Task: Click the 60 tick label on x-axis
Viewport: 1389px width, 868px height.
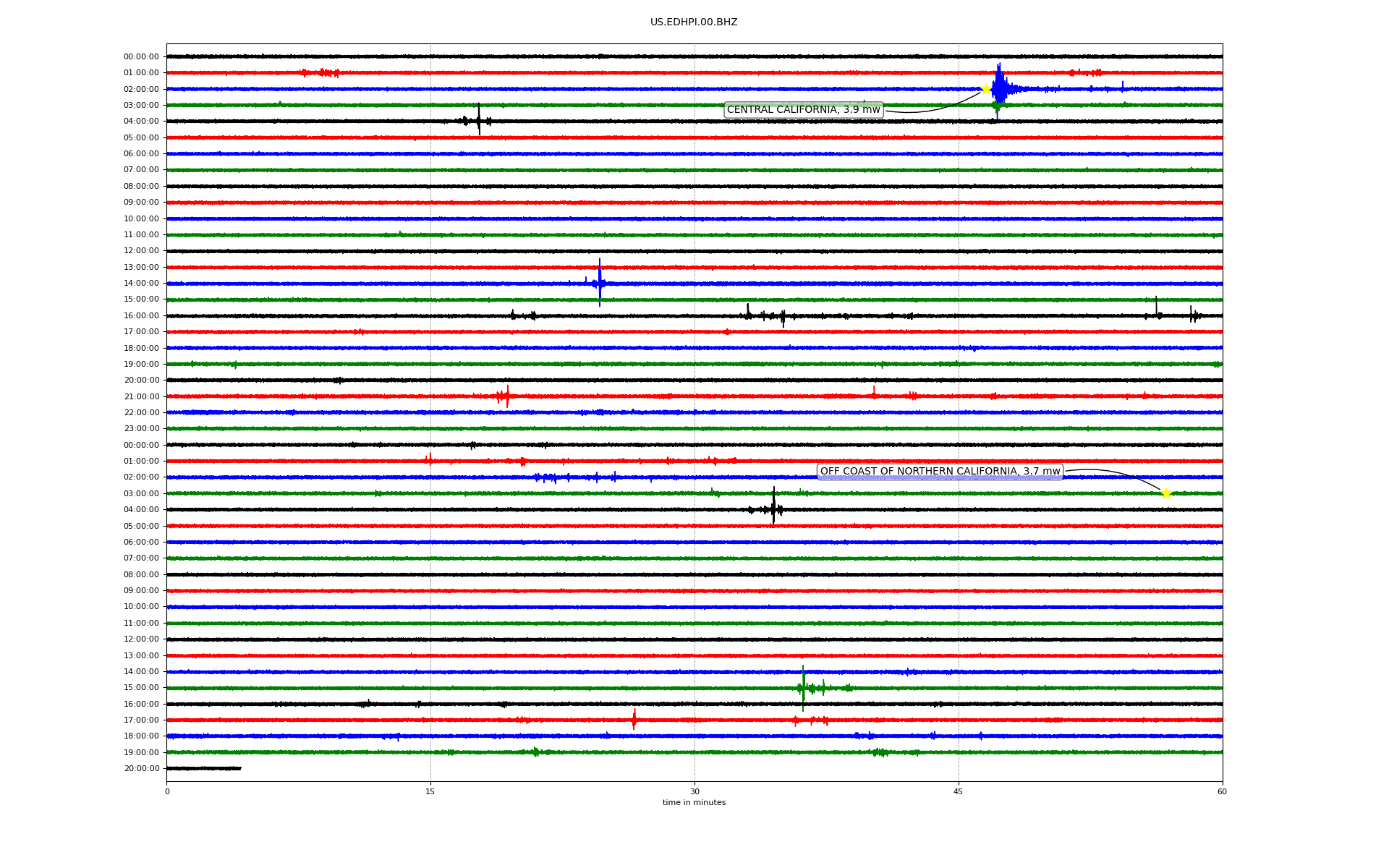Action: tap(1222, 791)
